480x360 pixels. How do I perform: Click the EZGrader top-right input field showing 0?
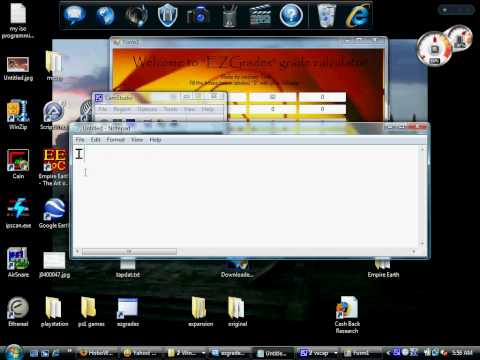[x=322, y=97]
